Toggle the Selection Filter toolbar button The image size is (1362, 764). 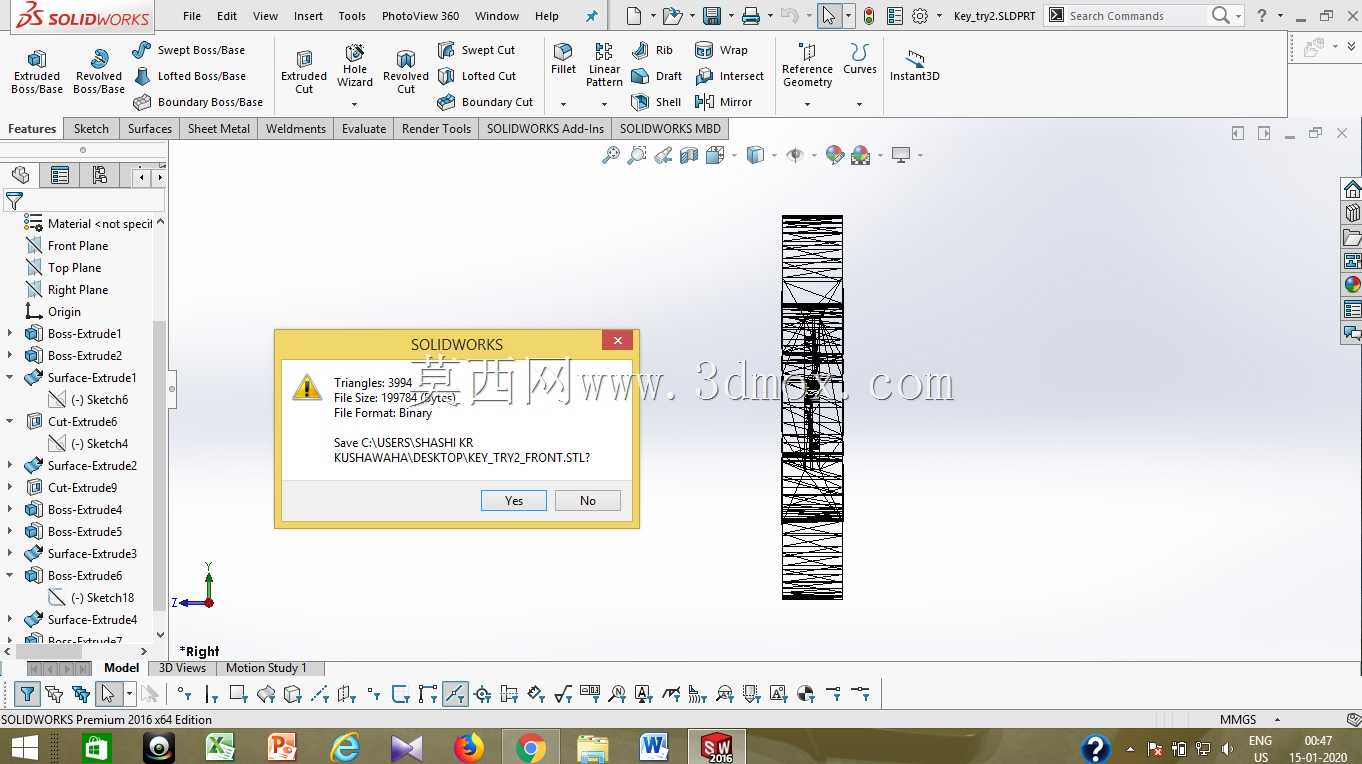coord(28,694)
